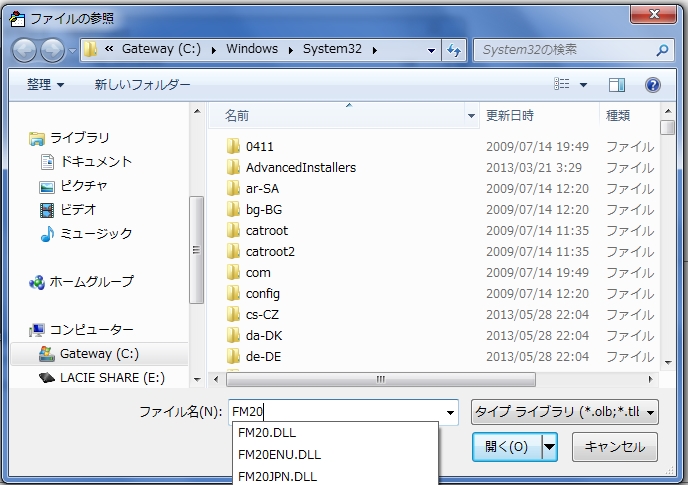Toggle the preview pane icon
The height and width of the screenshot is (485, 688).
(616, 85)
